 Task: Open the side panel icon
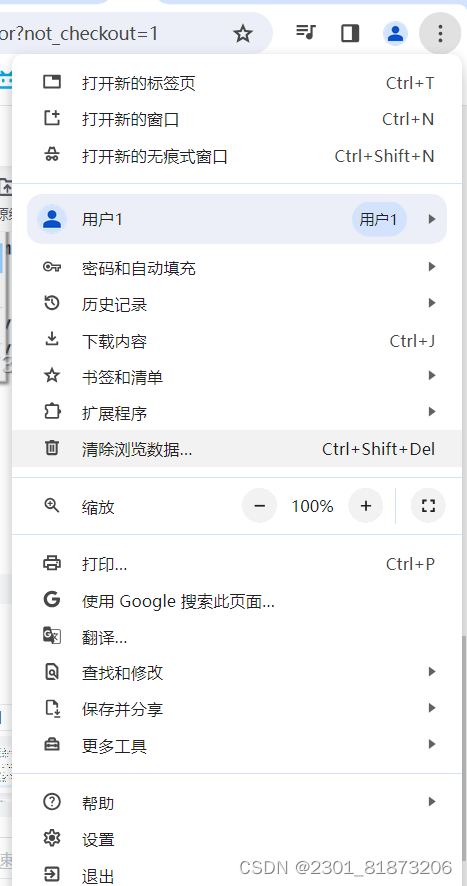coord(350,33)
